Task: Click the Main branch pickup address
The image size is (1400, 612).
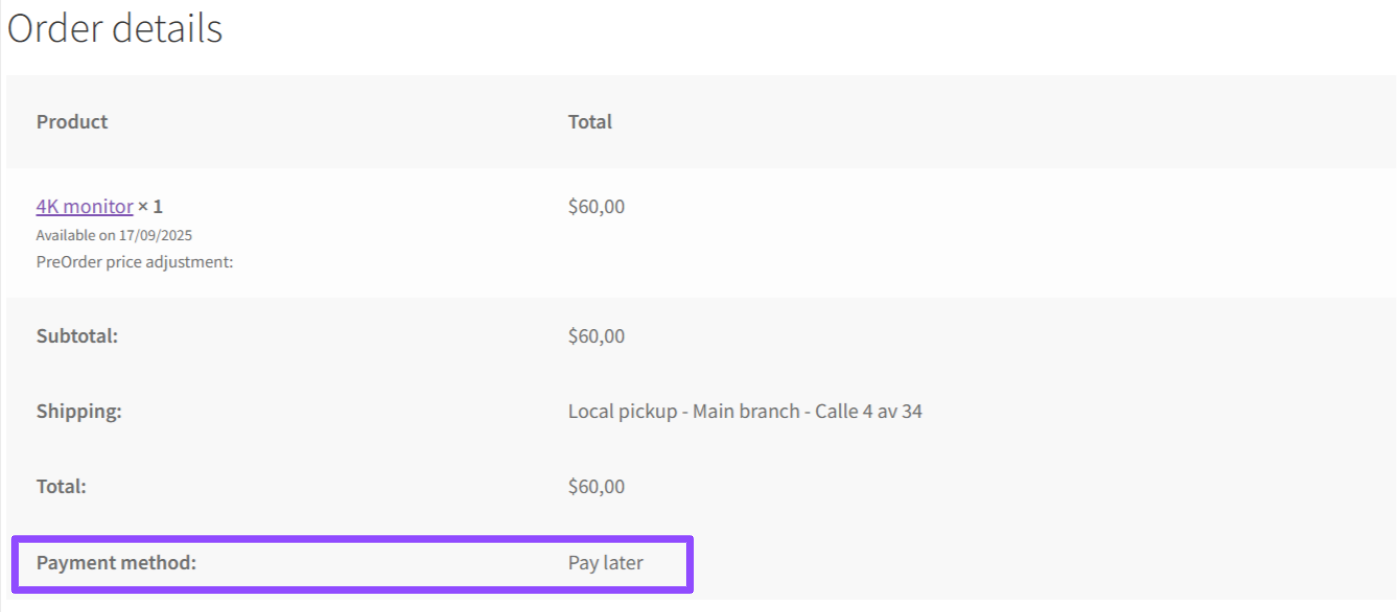Action: click(x=772, y=411)
